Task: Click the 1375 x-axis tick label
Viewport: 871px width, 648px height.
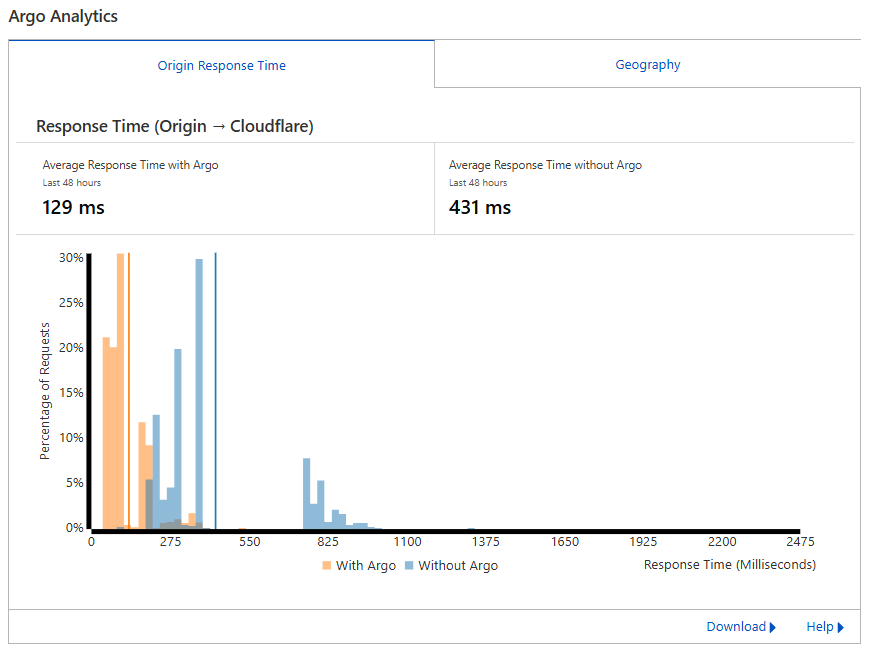Action: [x=485, y=541]
